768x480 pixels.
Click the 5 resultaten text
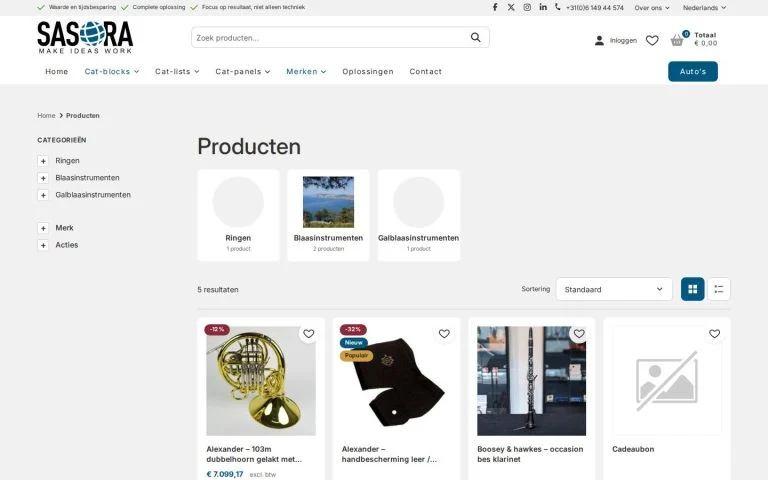point(218,290)
